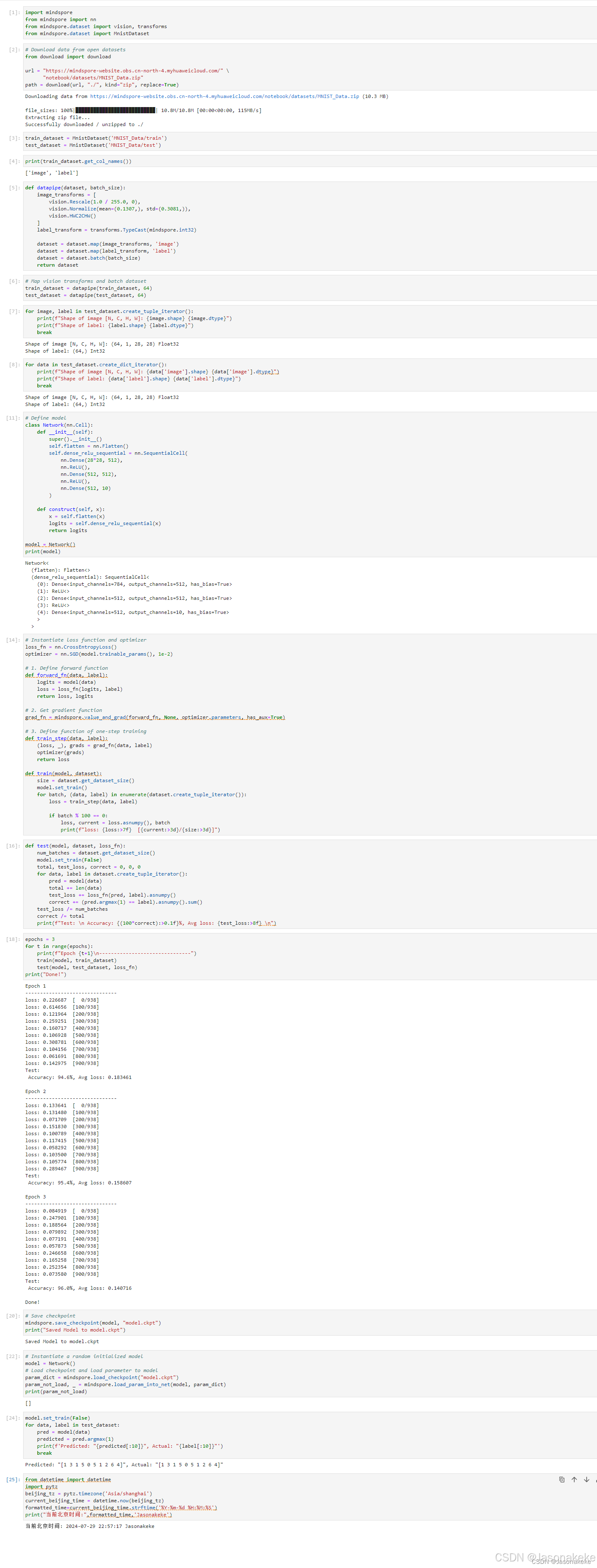Click into the 'def test(model, dataset, loss_fn)' cell
The height and width of the screenshot is (1568, 597).
coord(310,885)
